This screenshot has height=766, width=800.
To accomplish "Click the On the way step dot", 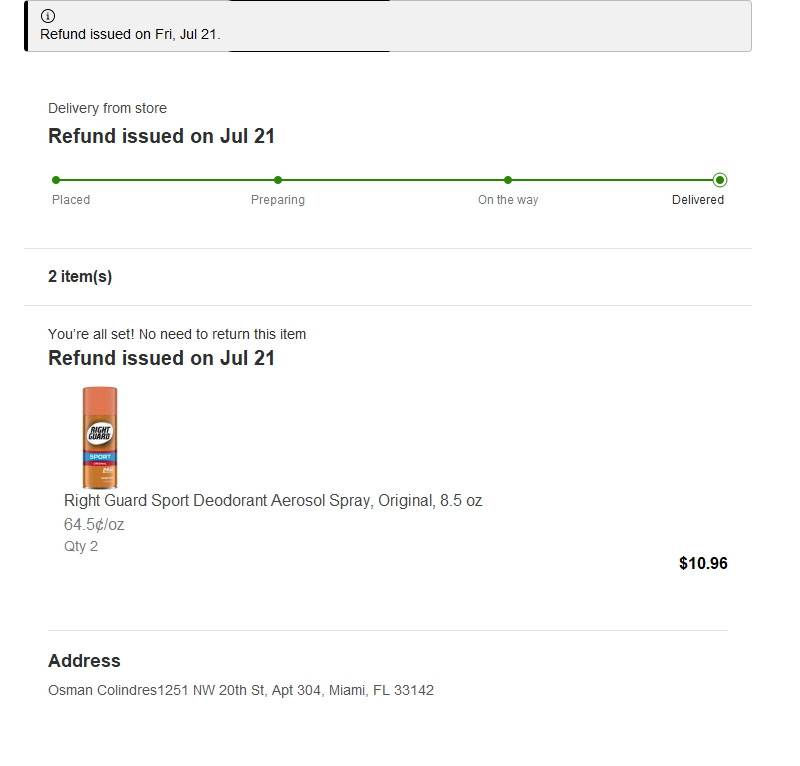I will pyautogui.click(x=508, y=180).
